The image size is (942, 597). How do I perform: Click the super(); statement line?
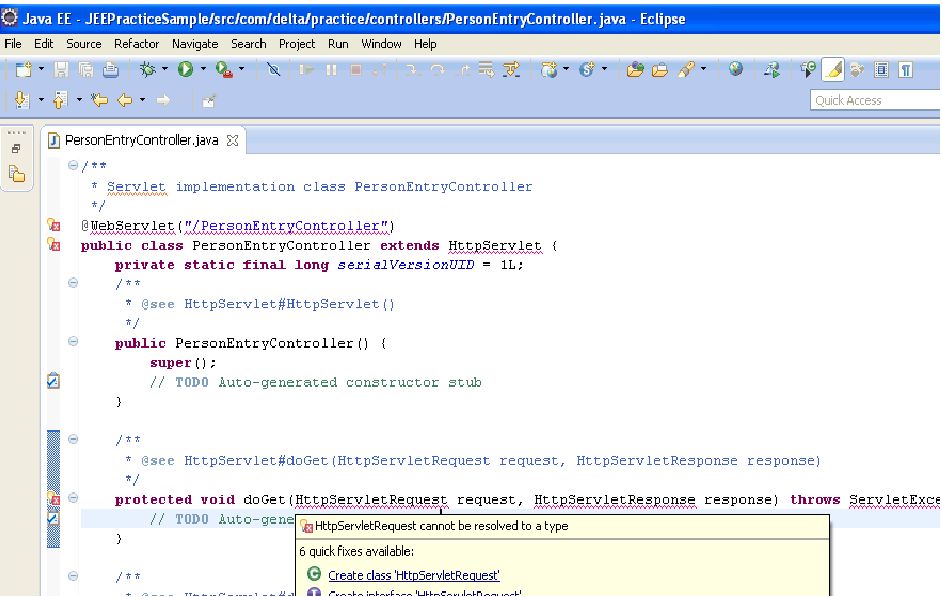click(x=183, y=363)
